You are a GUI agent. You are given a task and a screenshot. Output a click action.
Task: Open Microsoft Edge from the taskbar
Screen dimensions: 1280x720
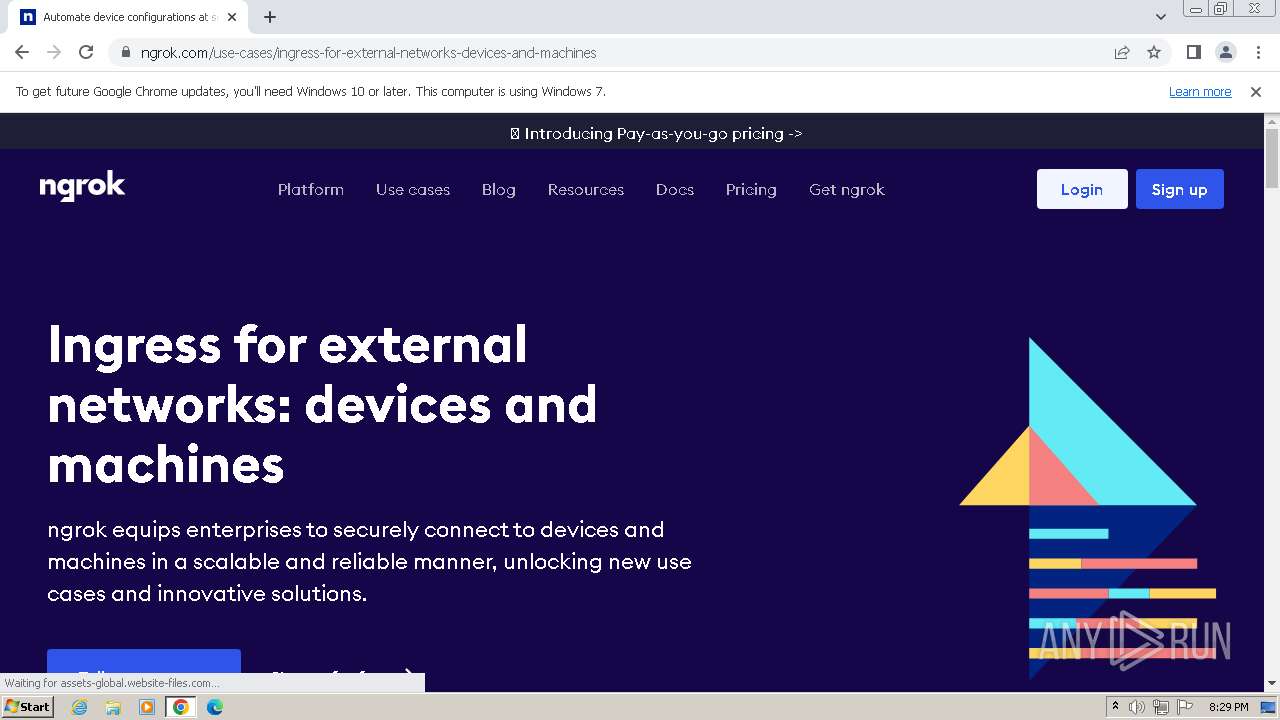215,707
